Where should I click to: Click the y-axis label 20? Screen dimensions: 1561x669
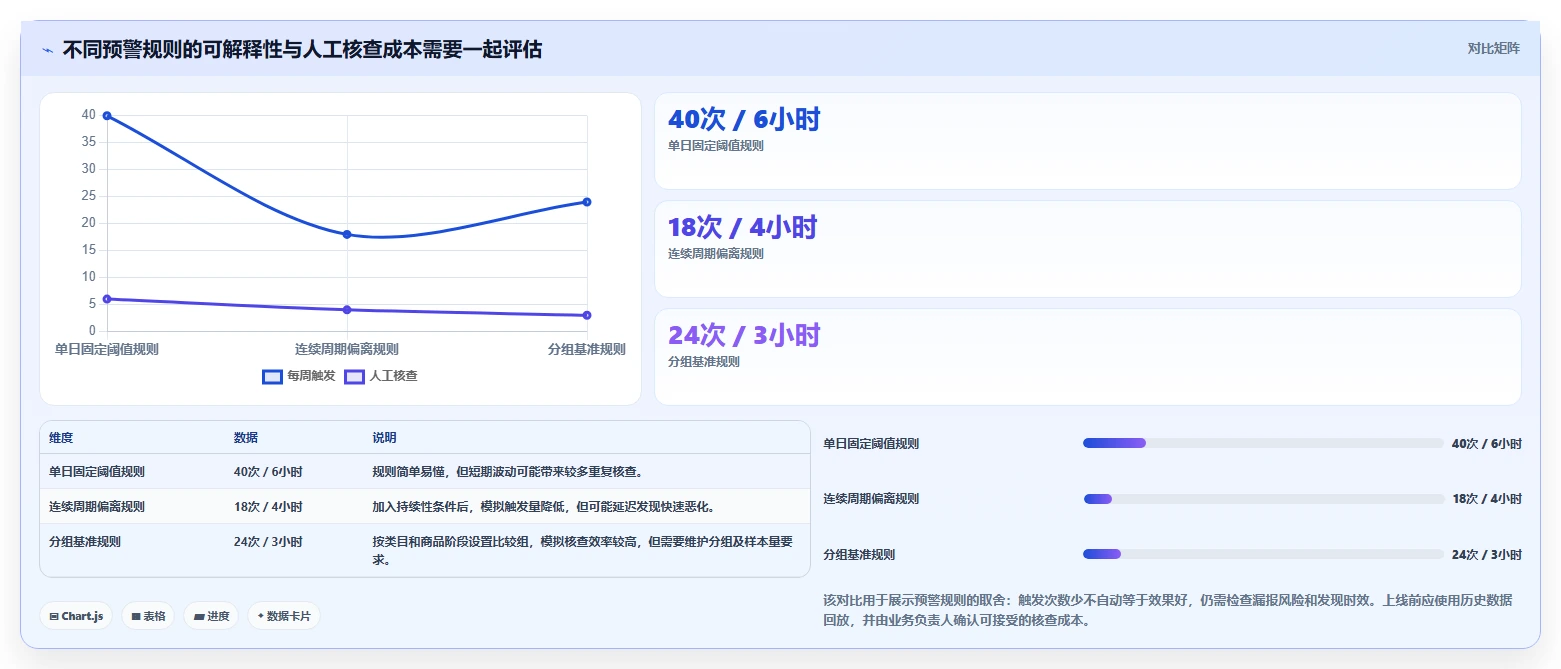89,223
